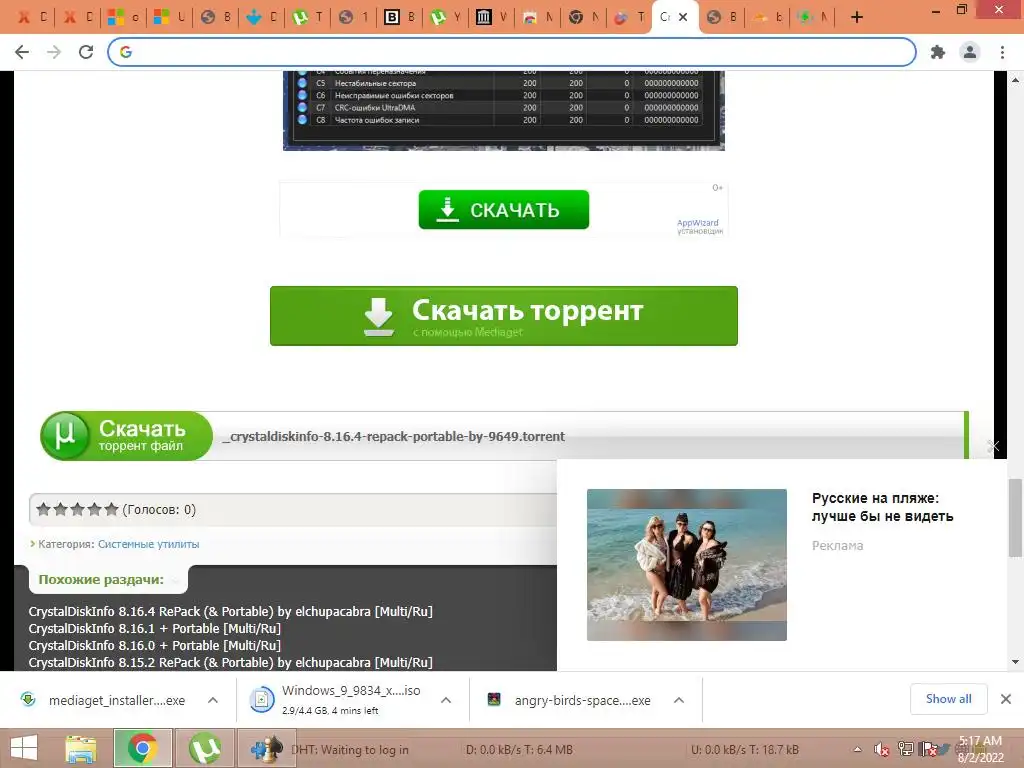
Task: Open uTorrent from the taskbar
Action: pyautogui.click(x=205, y=748)
